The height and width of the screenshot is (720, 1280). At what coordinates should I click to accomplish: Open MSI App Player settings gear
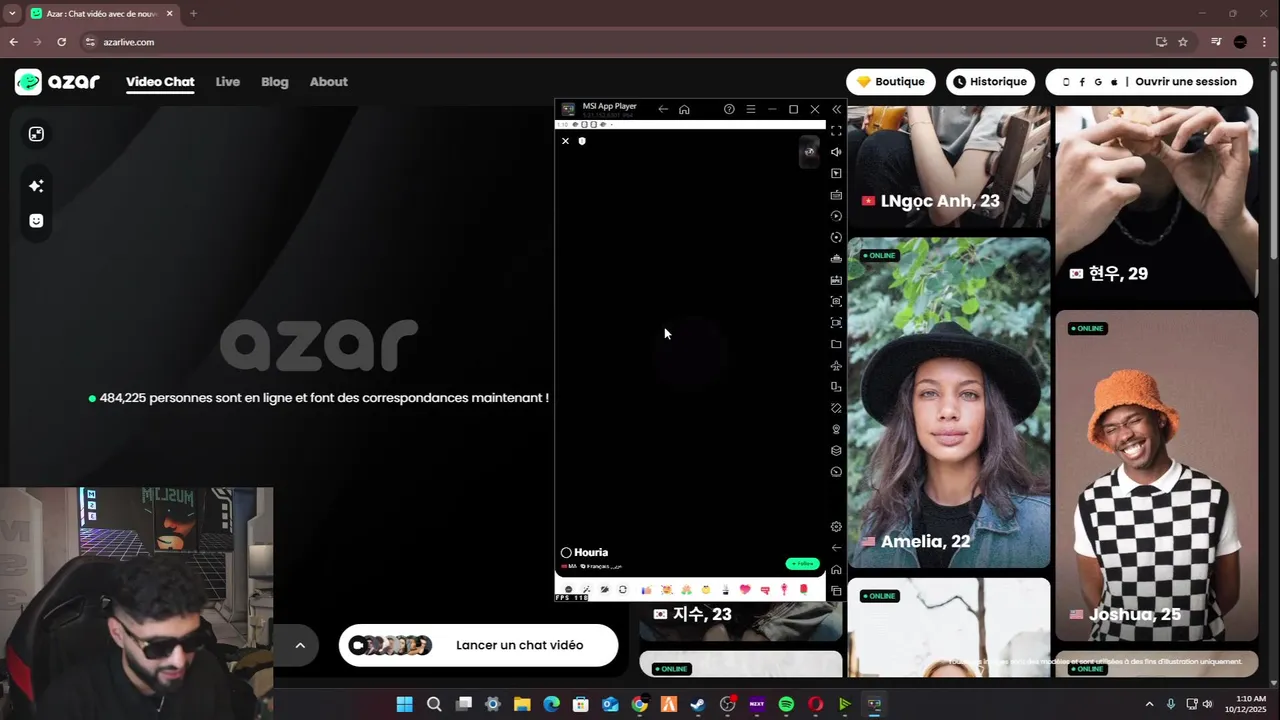pyautogui.click(x=837, y=527)
